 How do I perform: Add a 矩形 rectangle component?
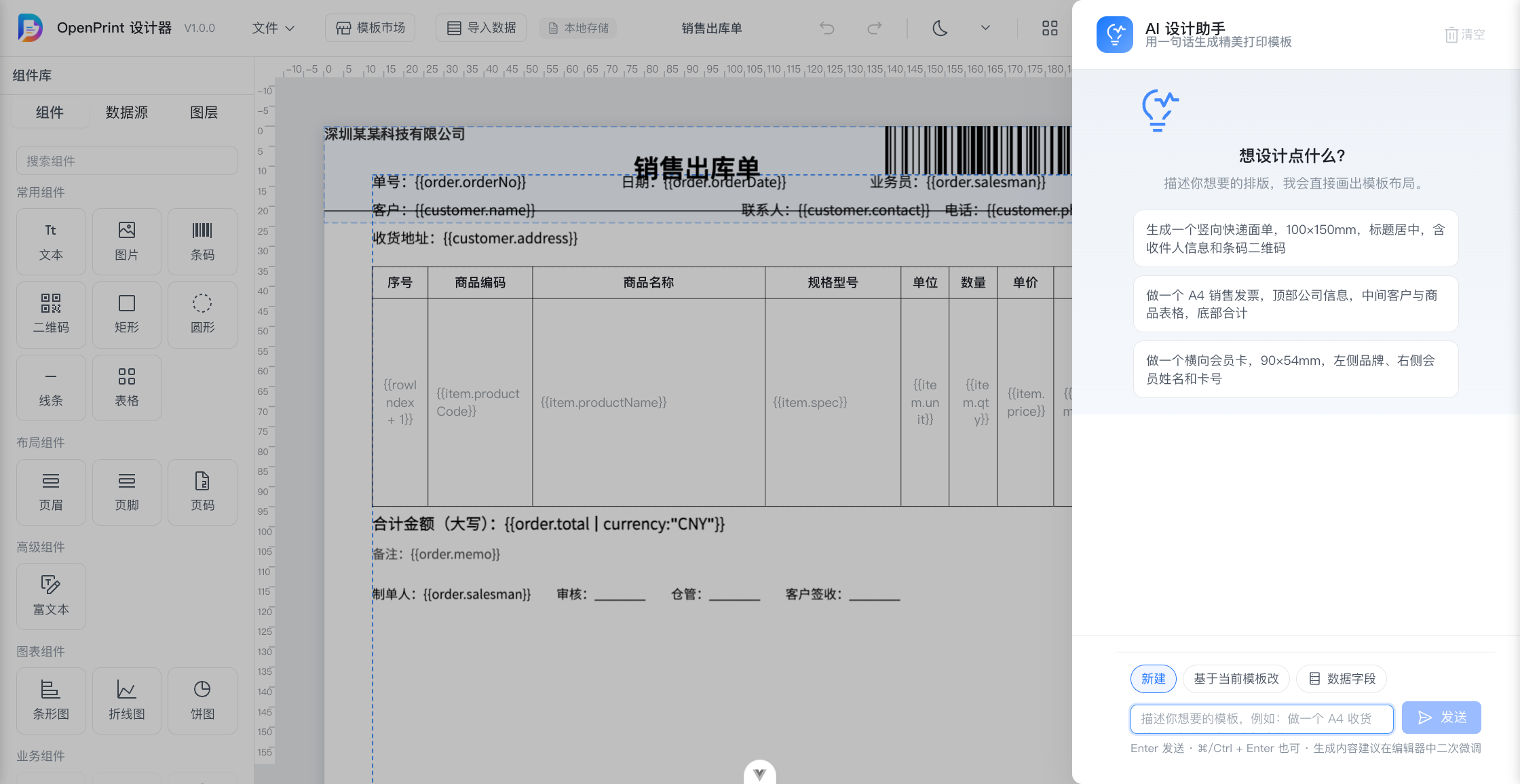point(127,315)
